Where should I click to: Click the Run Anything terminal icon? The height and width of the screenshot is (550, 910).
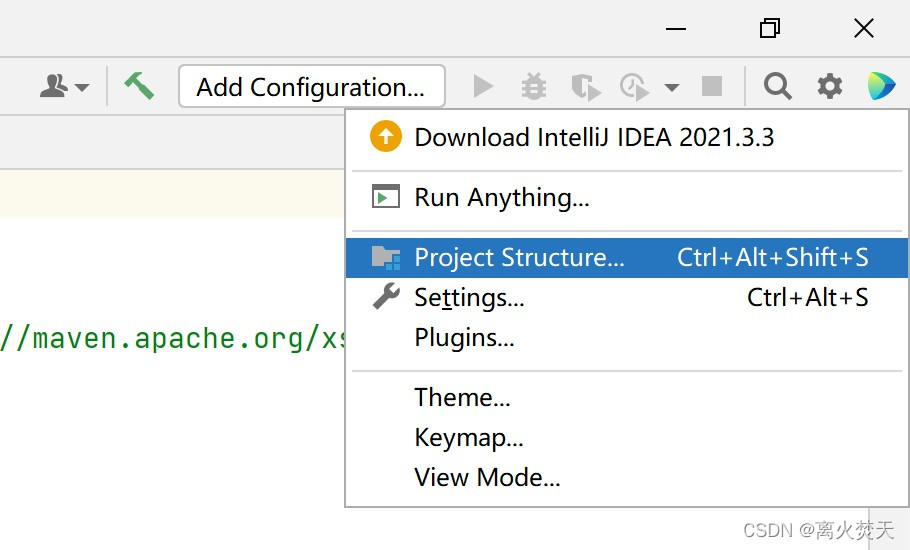[x=385, y=197]
